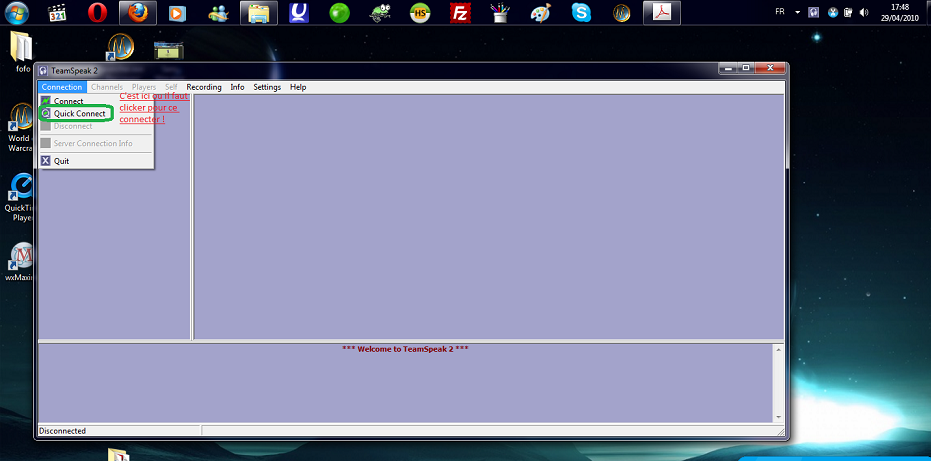Open the Recording menu

click(x=204, y=87)
